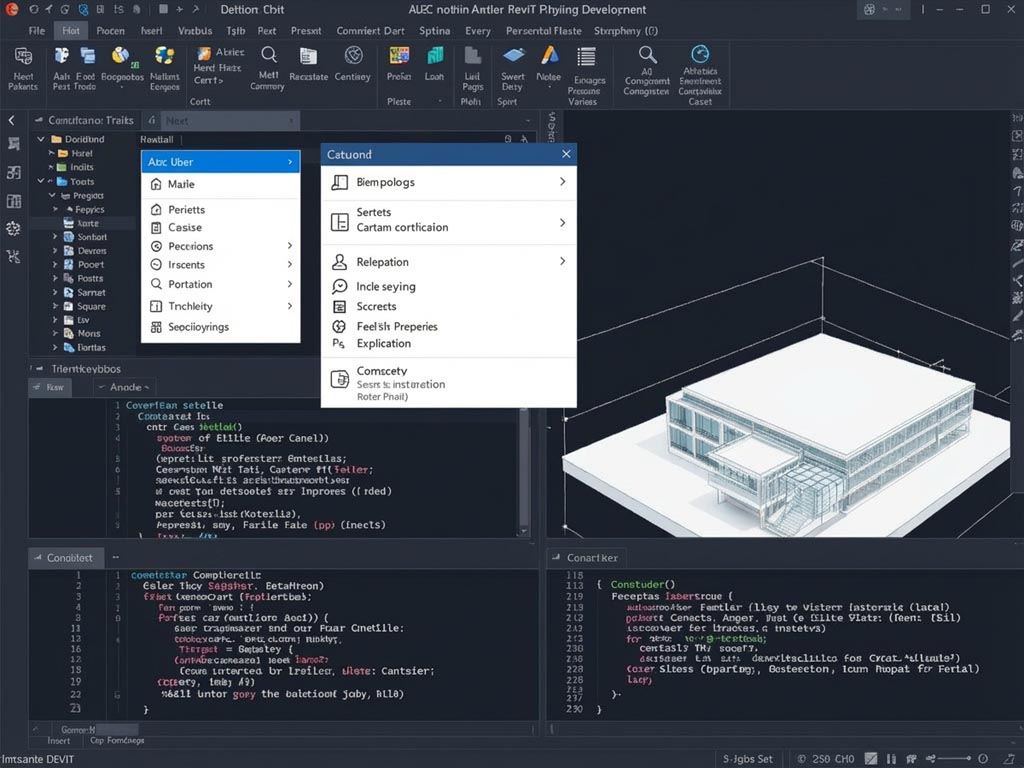Select the Conartker panel tab

pyautogui.click(x=586, y=557)
